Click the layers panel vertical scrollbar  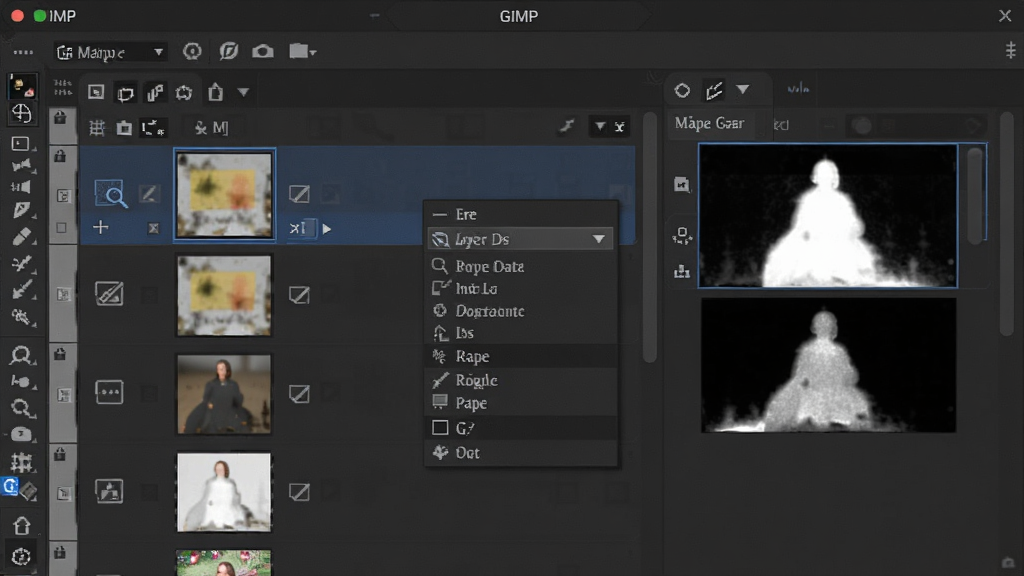click(x=649, y=237)
